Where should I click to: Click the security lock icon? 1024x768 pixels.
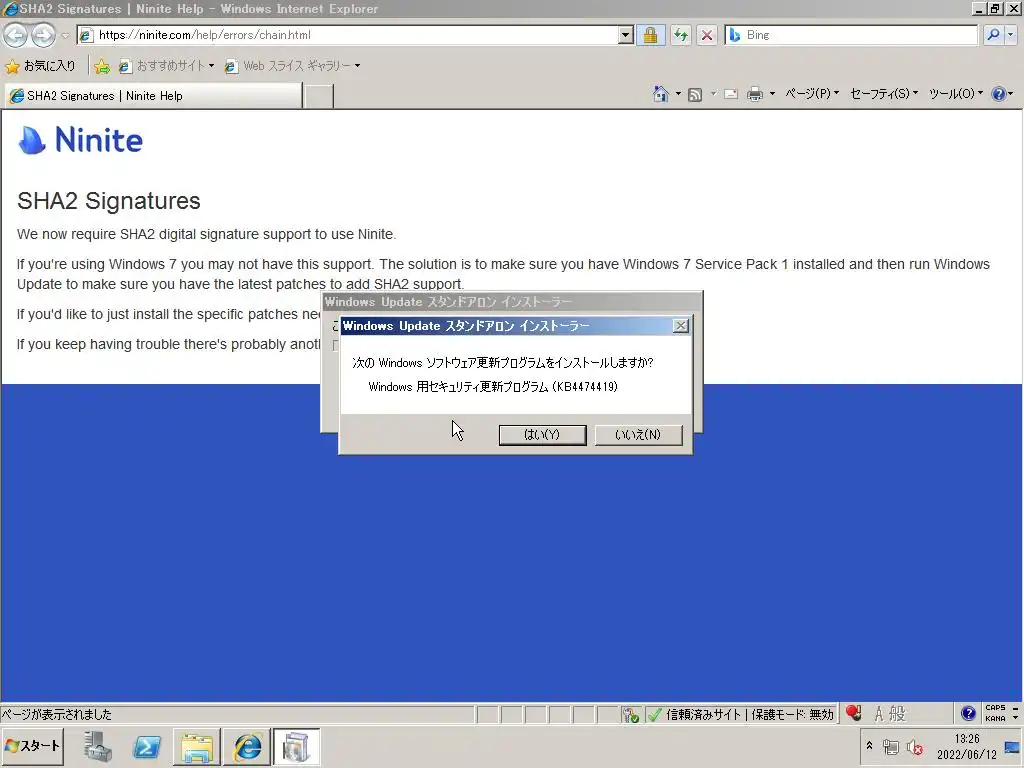[x=650, y=35]
